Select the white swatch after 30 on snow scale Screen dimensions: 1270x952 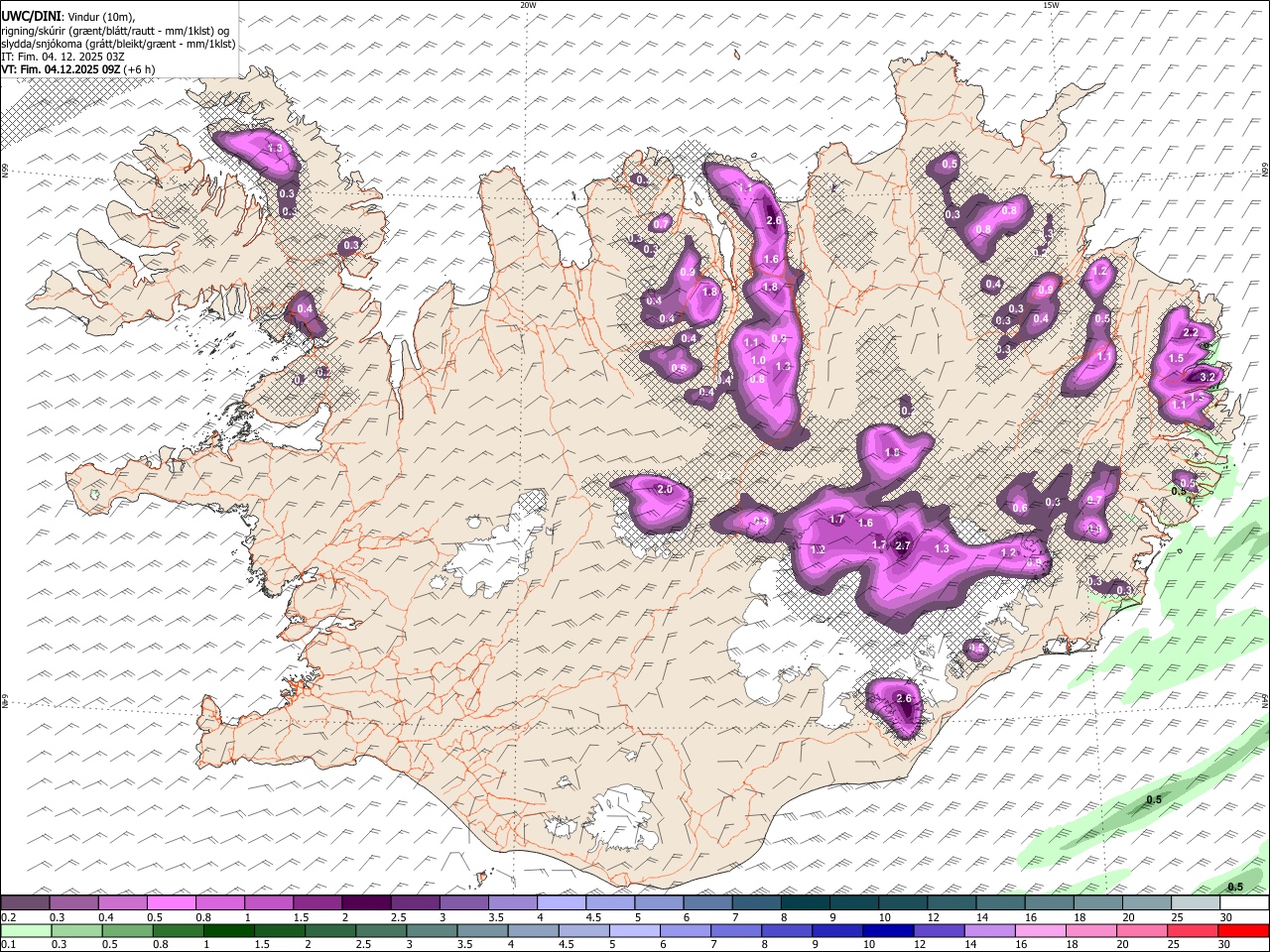tap(1244, 902)
